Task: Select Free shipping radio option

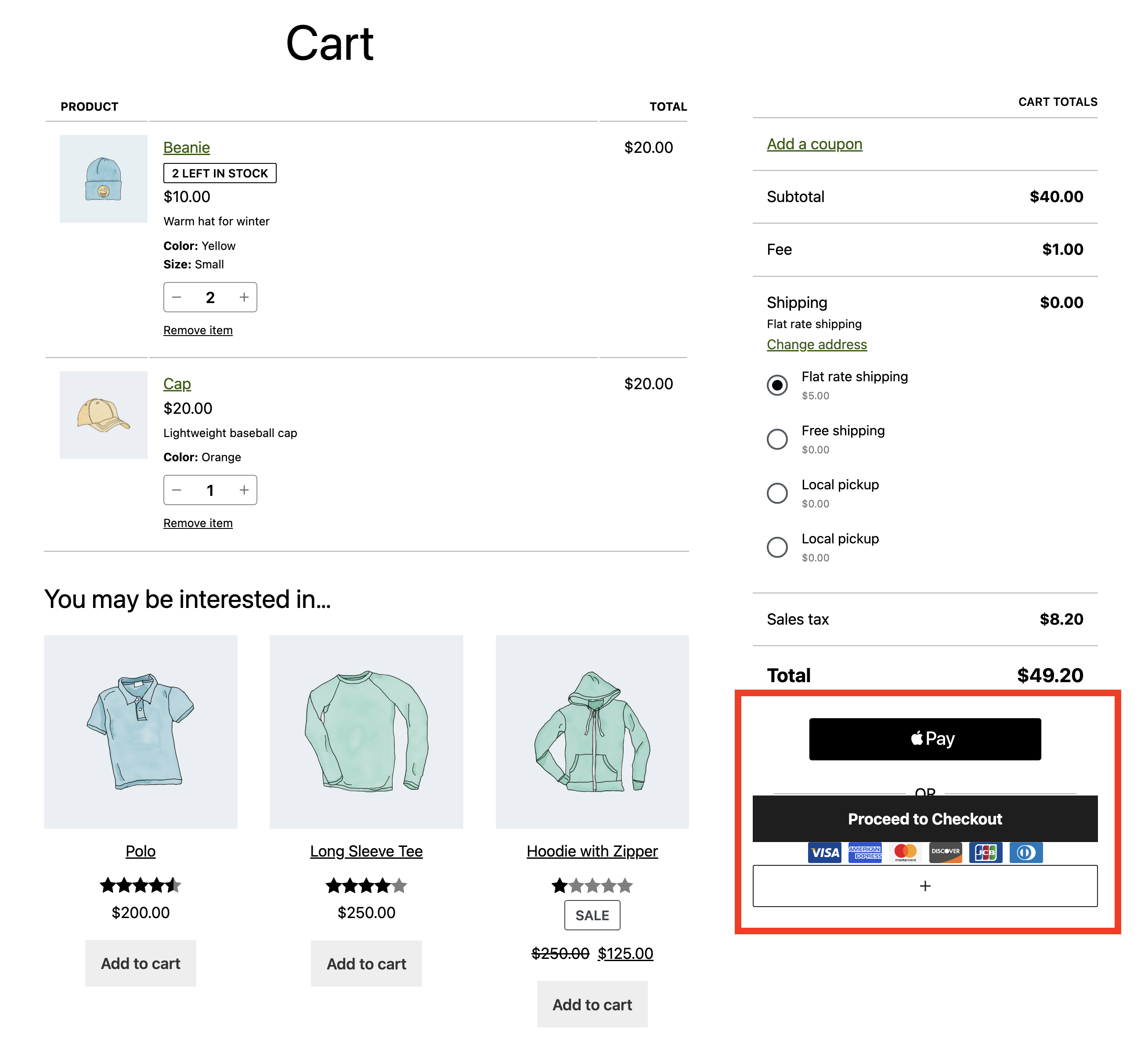Action: click(x=777, y=439)
